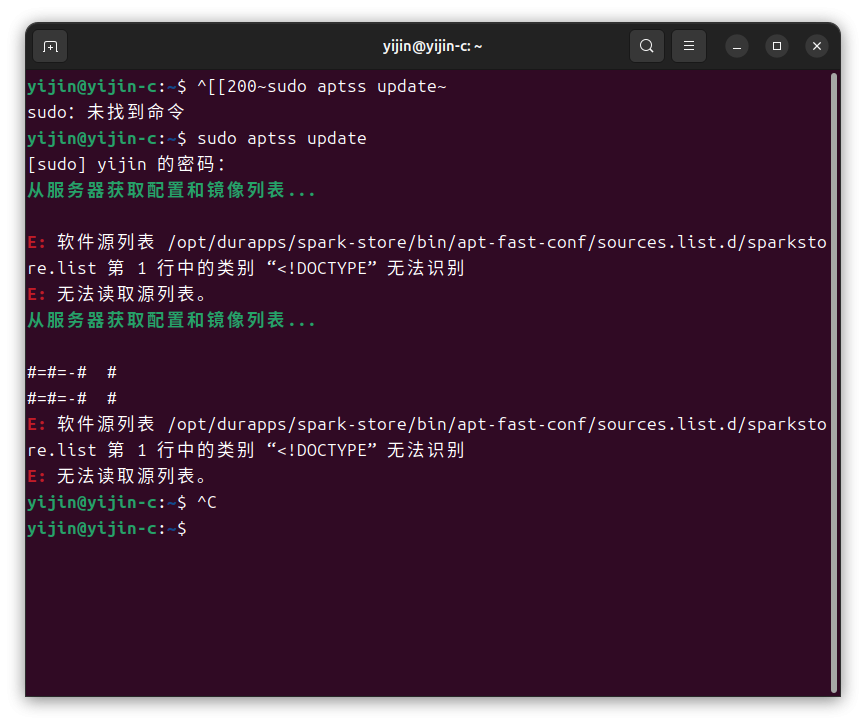
Task: Maximize the terminal window
Action: click(x=777, y=46)
